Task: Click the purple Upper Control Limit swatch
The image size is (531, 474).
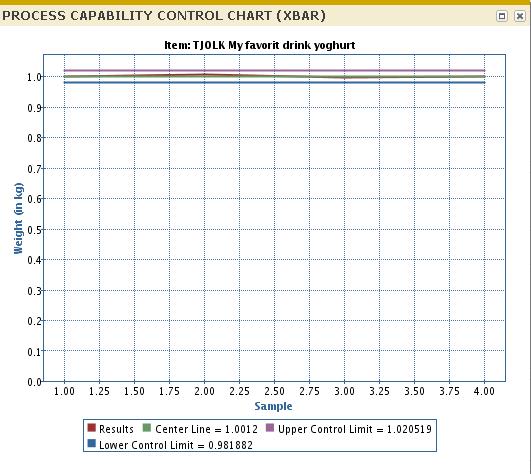Action: click(x=270, y=428)
